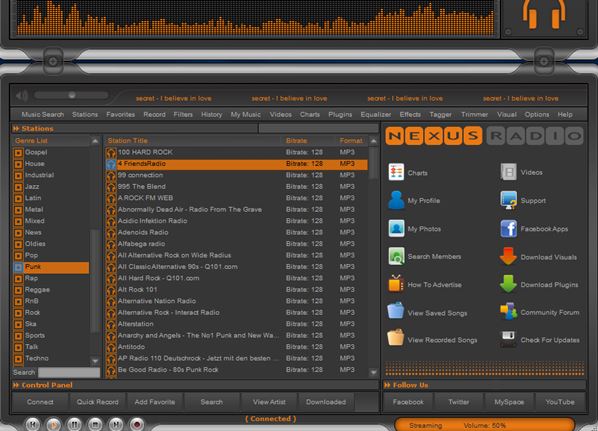Select the Jazz genre
598x431 pixels.
[32, 187]
